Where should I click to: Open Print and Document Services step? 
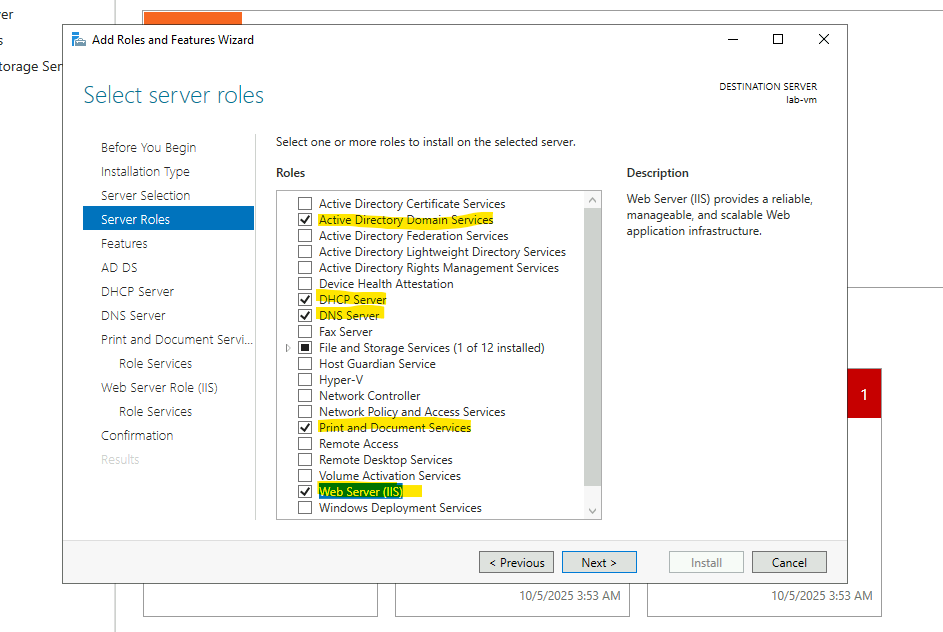[177, 340]
